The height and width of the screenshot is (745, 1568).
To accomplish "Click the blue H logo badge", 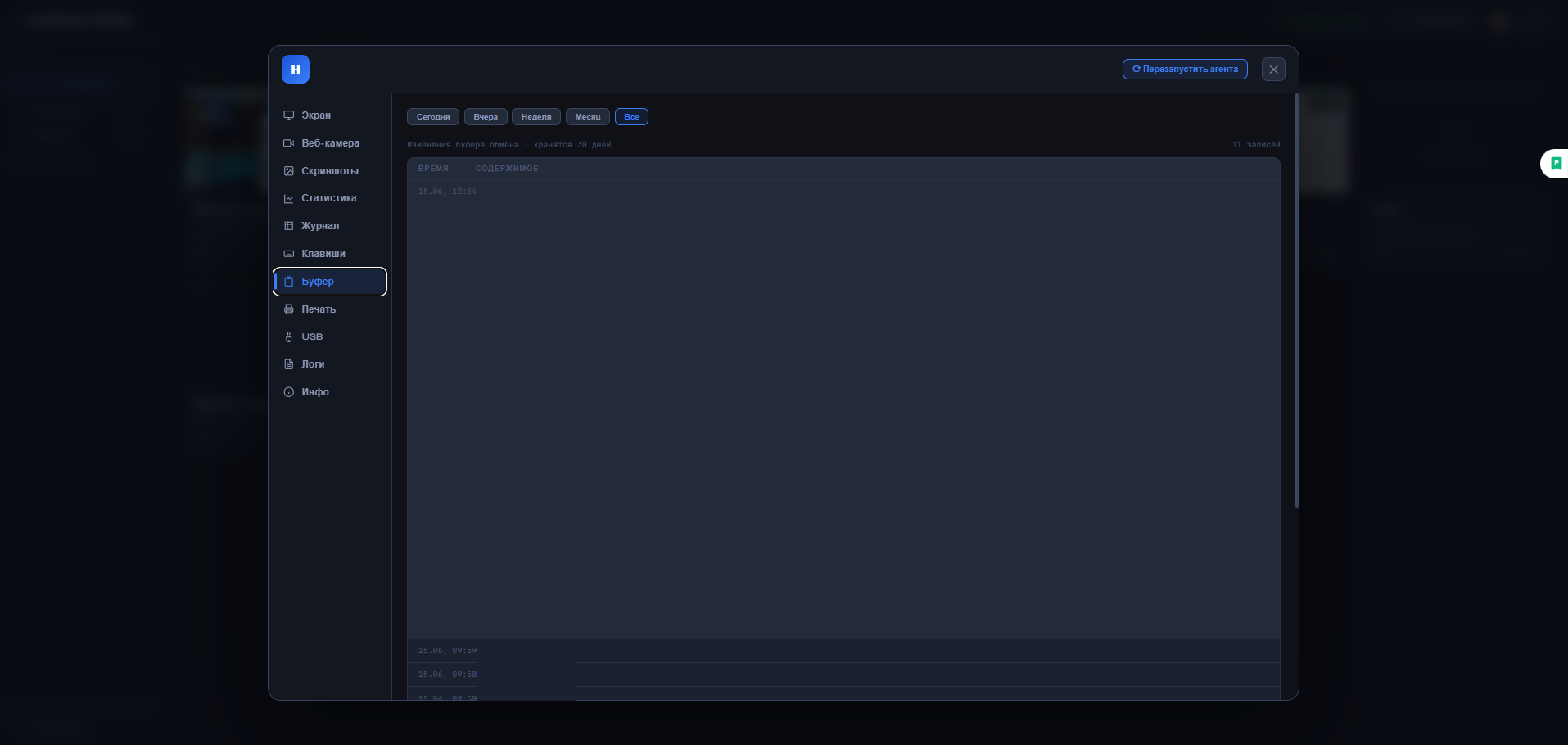I will coord(296,70).
